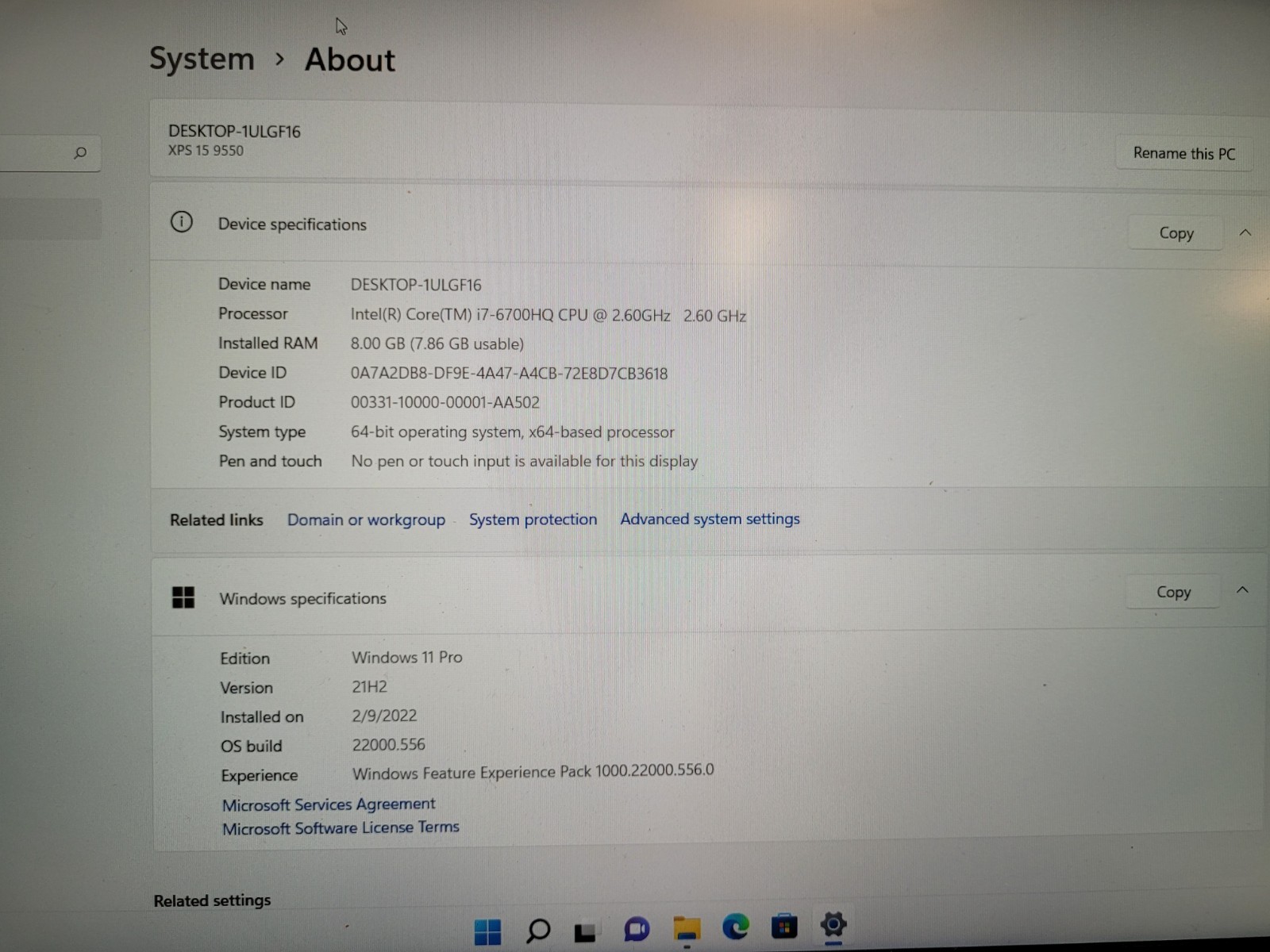Click Rename this PC button
Viewport: 1270px width, 952px height.
(x=1183, y=153)
